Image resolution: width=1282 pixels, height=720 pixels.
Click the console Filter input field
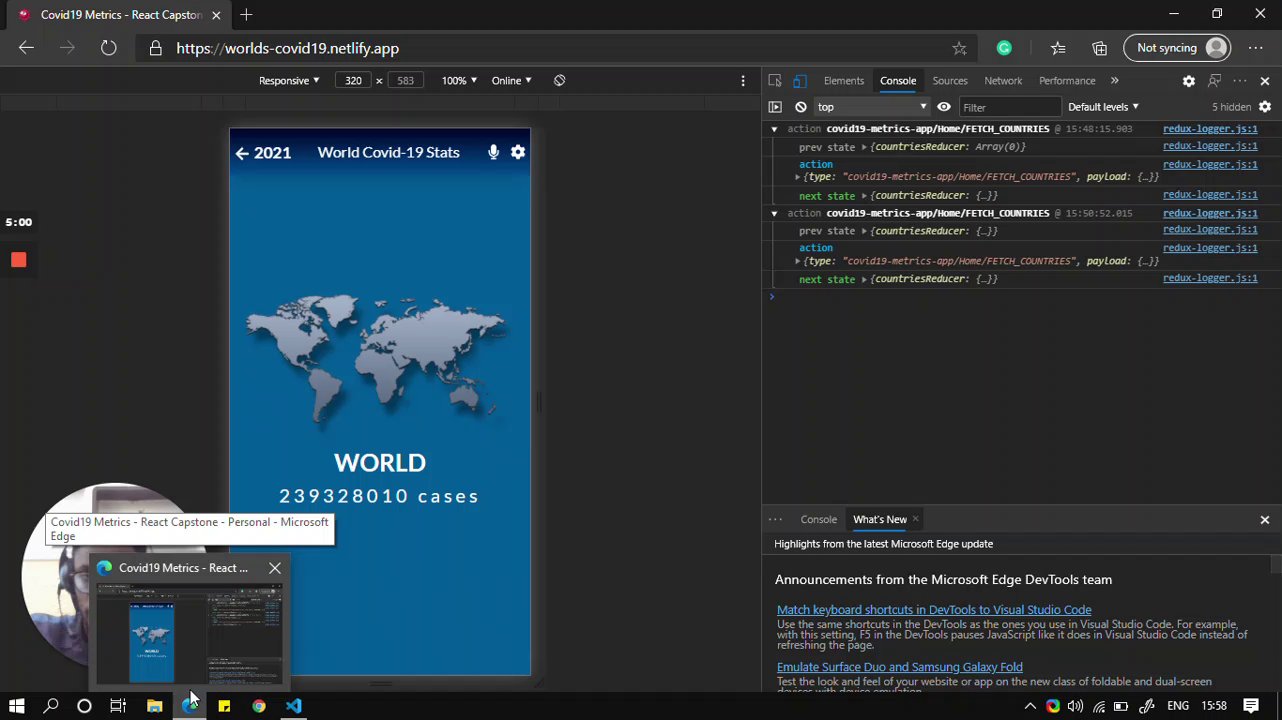click(1008, 107)
